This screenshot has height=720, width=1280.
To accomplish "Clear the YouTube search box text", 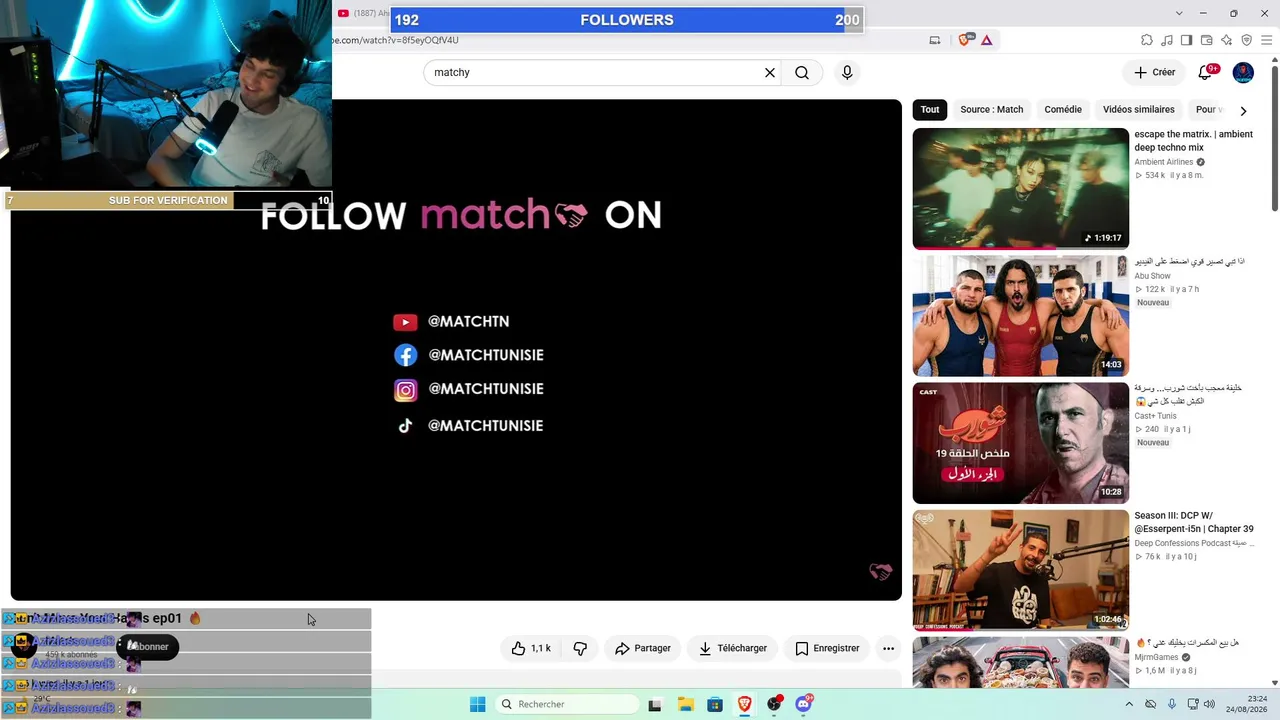I will [770, 72].
